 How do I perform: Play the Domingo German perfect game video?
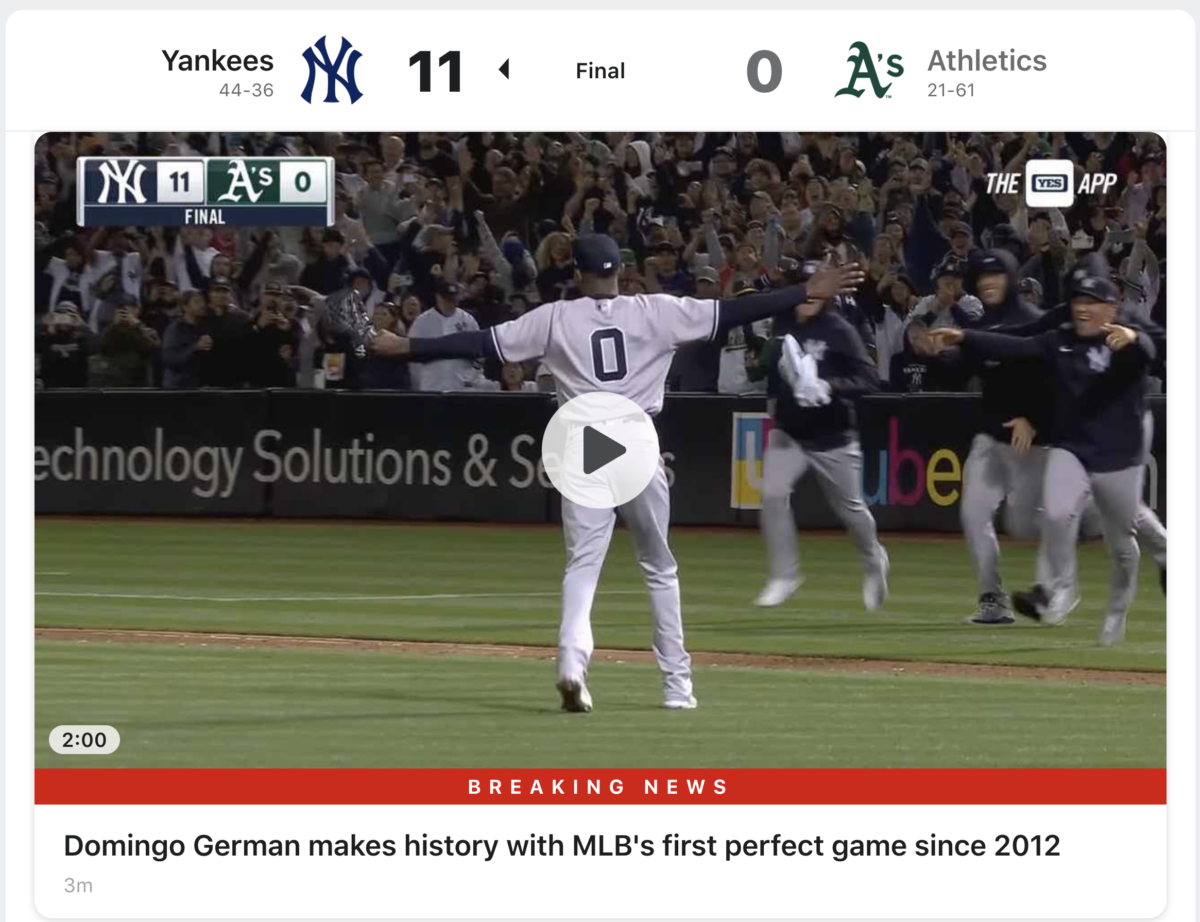tap(600, 450)
